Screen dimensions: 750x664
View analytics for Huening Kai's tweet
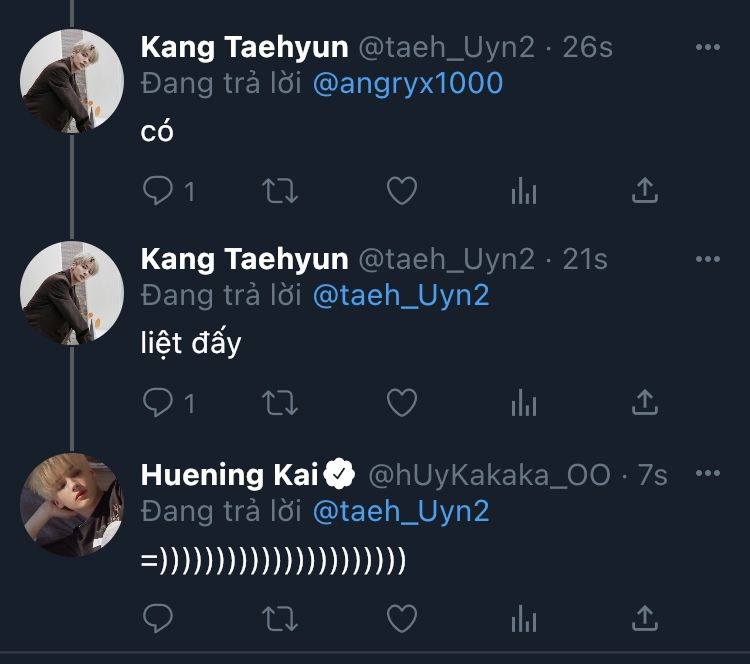[x=524, y=617]
